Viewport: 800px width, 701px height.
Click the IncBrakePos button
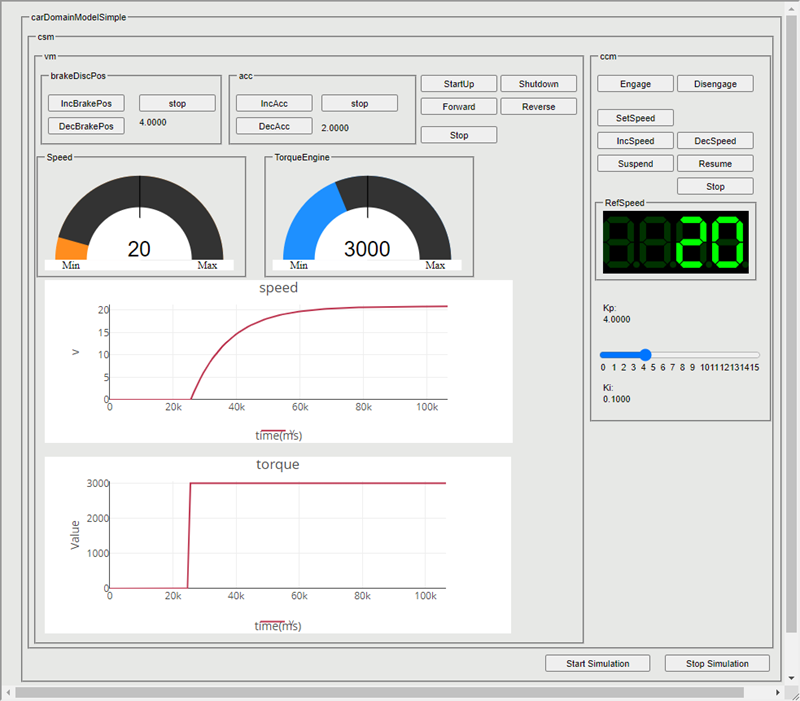tap(86, 103)
